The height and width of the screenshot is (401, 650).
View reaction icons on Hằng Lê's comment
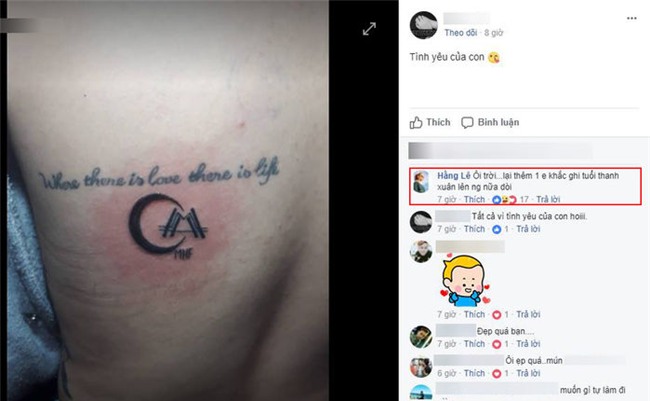[x=504, y=199]
